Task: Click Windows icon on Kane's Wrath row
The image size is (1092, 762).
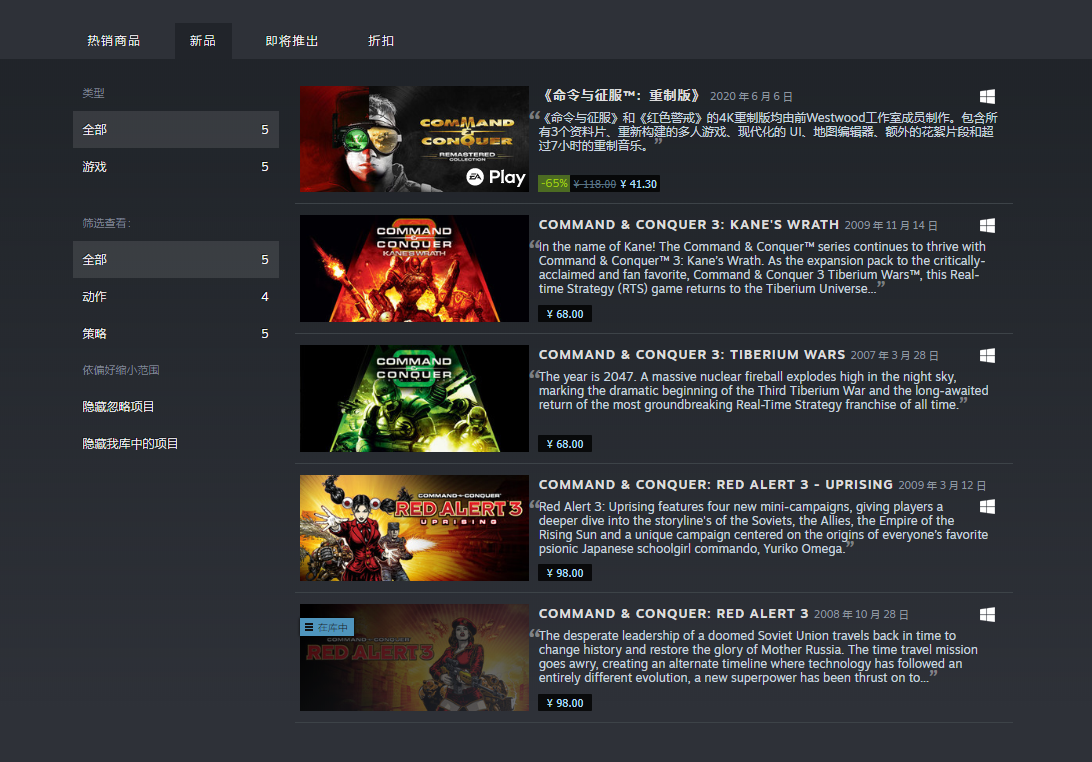Action: click(x=987, y=225)
